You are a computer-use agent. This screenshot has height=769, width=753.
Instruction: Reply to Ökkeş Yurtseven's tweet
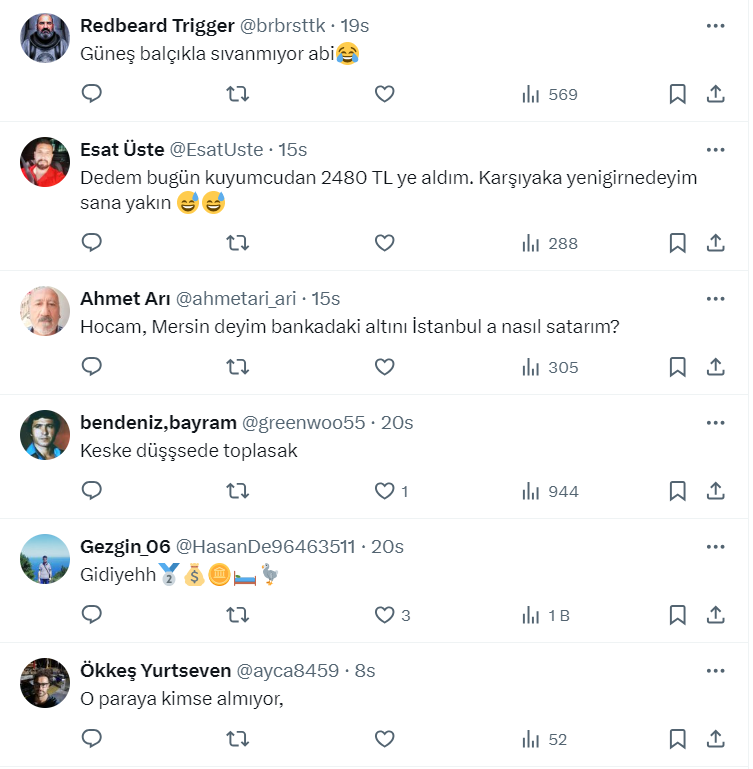click(92, 739)
